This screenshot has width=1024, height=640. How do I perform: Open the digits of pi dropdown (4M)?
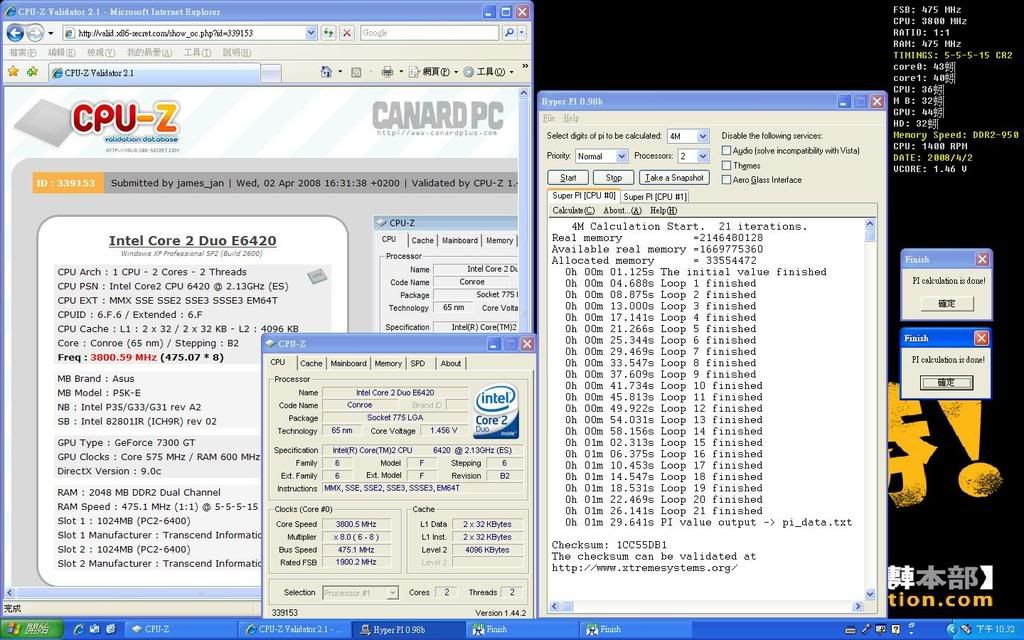click(703, 136)
